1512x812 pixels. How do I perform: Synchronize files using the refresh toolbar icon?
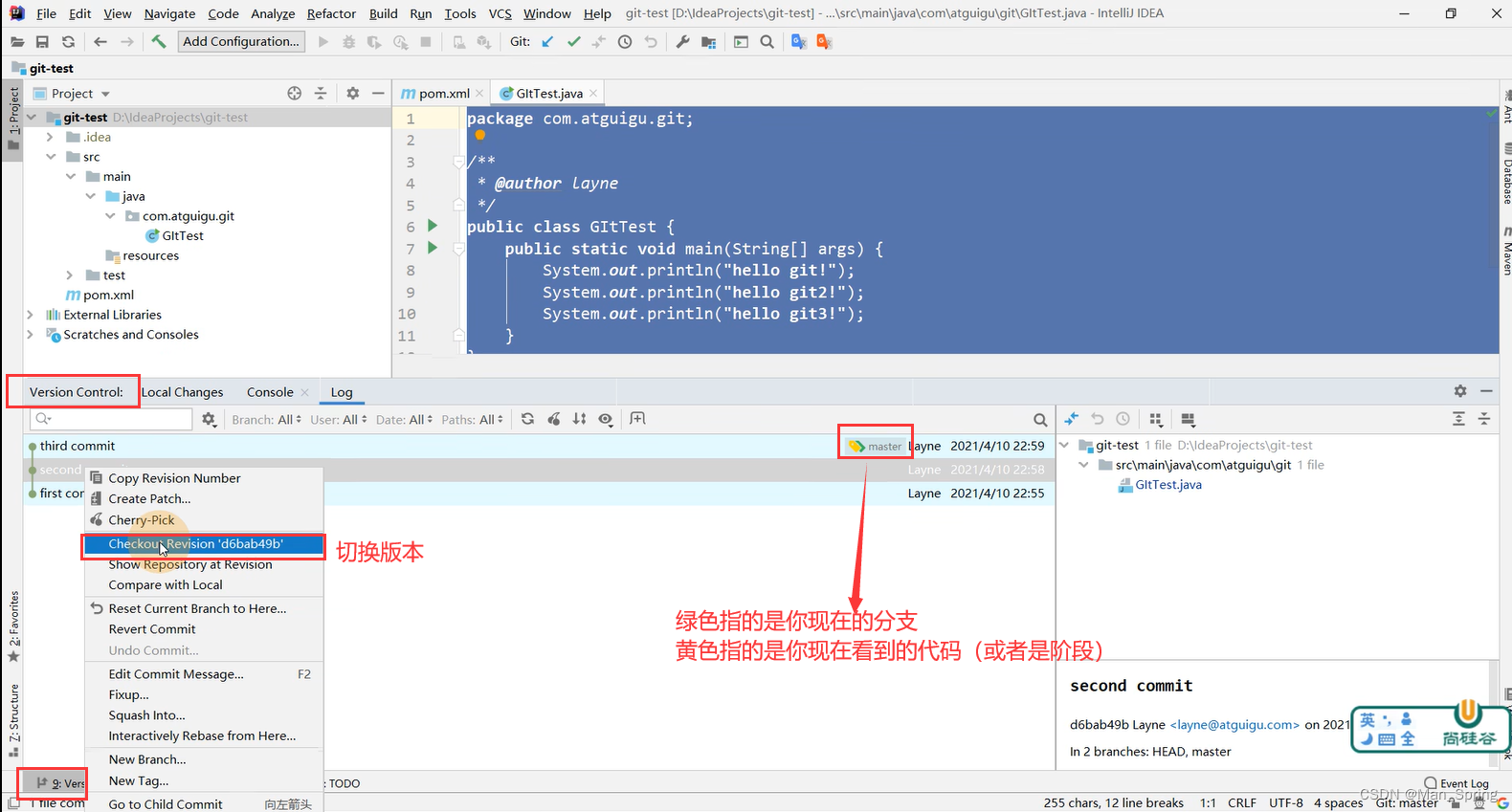(x=68, y=42)
